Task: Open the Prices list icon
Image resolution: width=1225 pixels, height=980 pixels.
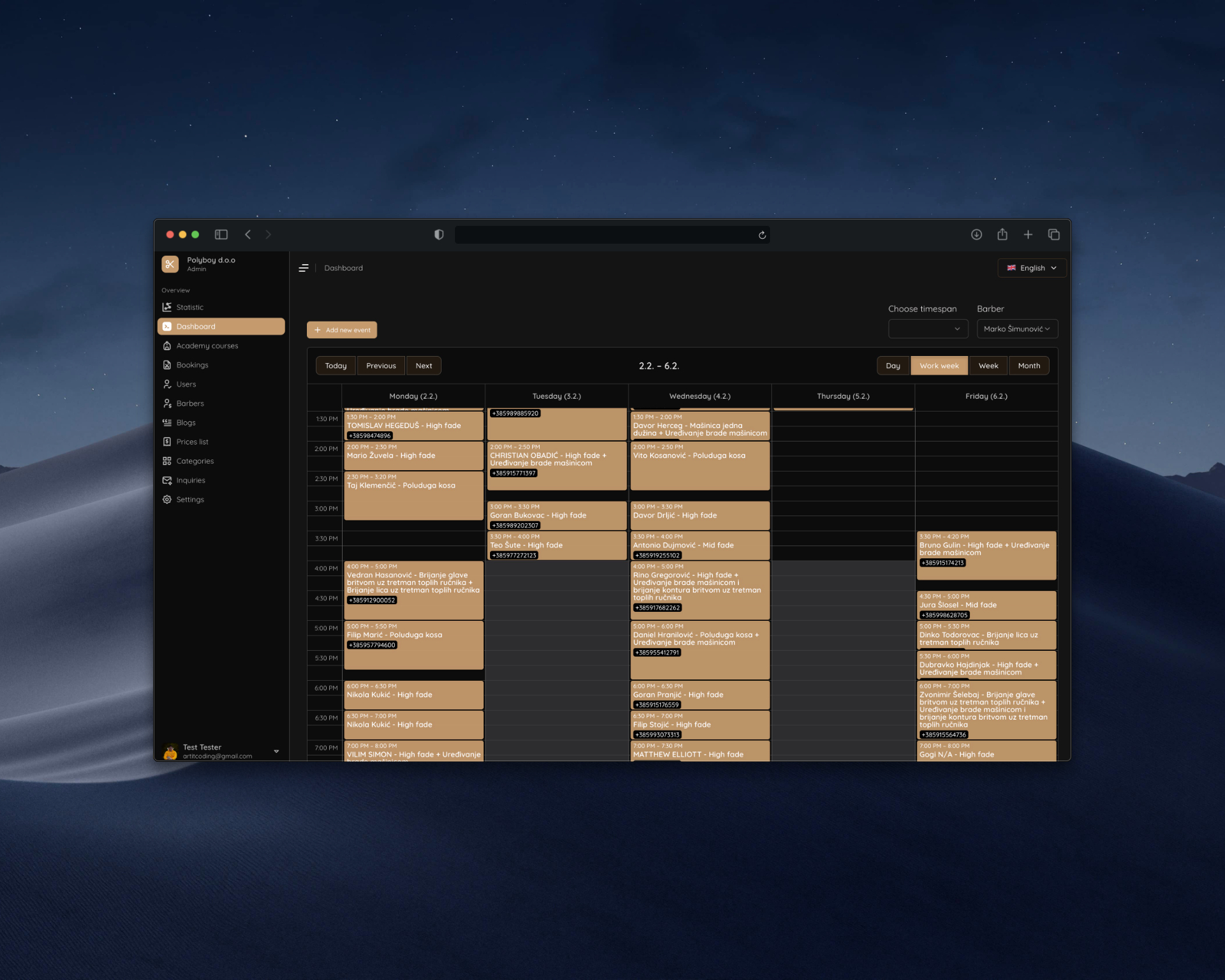Action: click(x=167, y=442)
